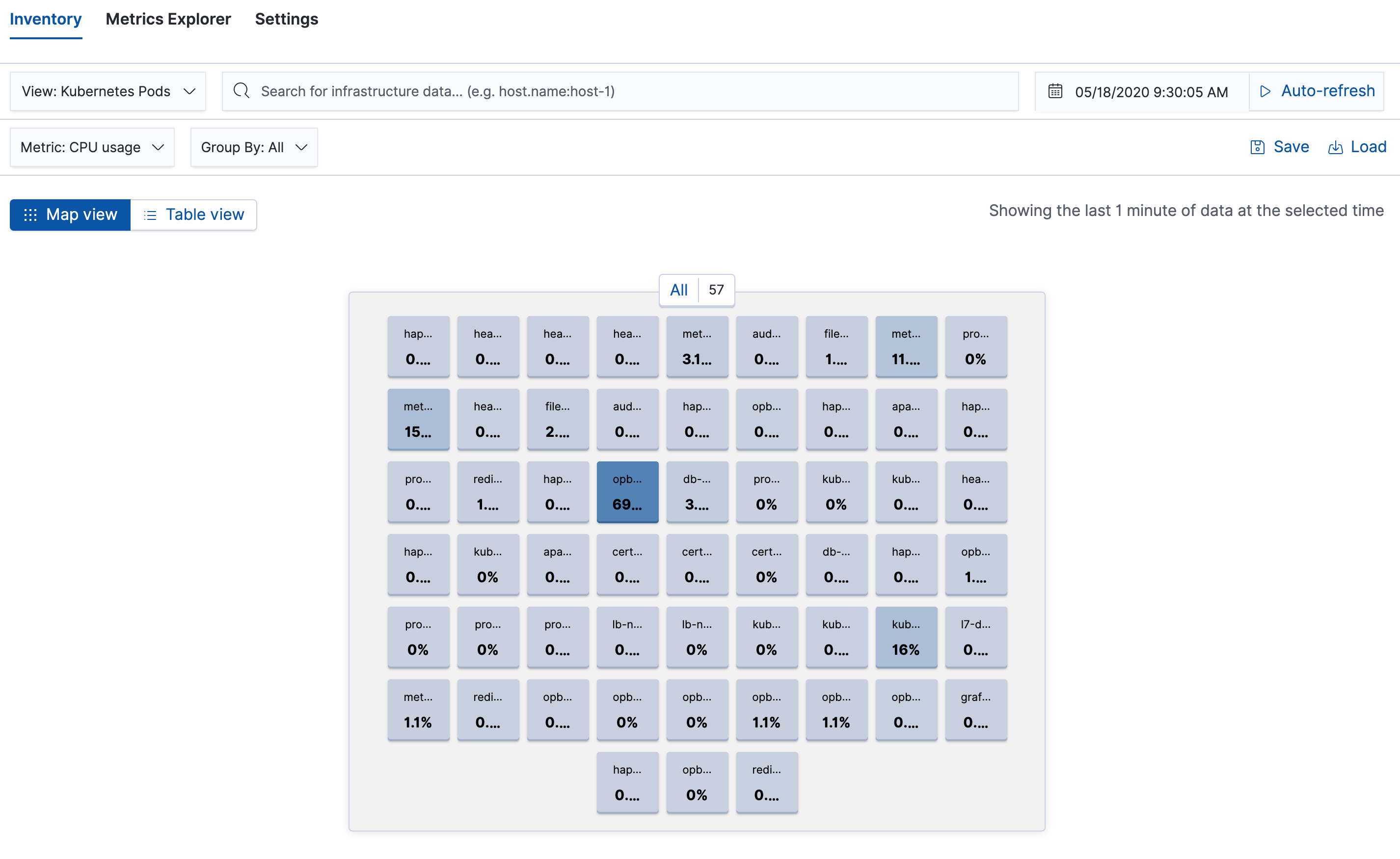The height and width of the screenshot is (859, 1400).
Task: Click the Table view list icon
Action: coord(150,215)
